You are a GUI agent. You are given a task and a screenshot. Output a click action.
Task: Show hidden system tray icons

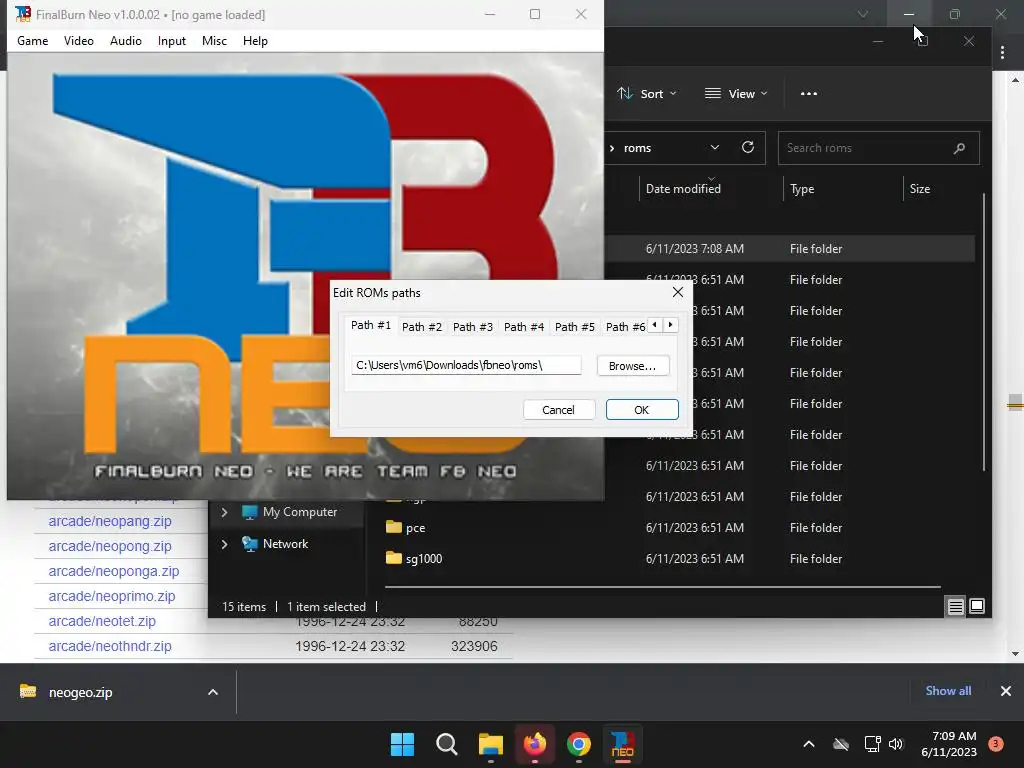808,744
